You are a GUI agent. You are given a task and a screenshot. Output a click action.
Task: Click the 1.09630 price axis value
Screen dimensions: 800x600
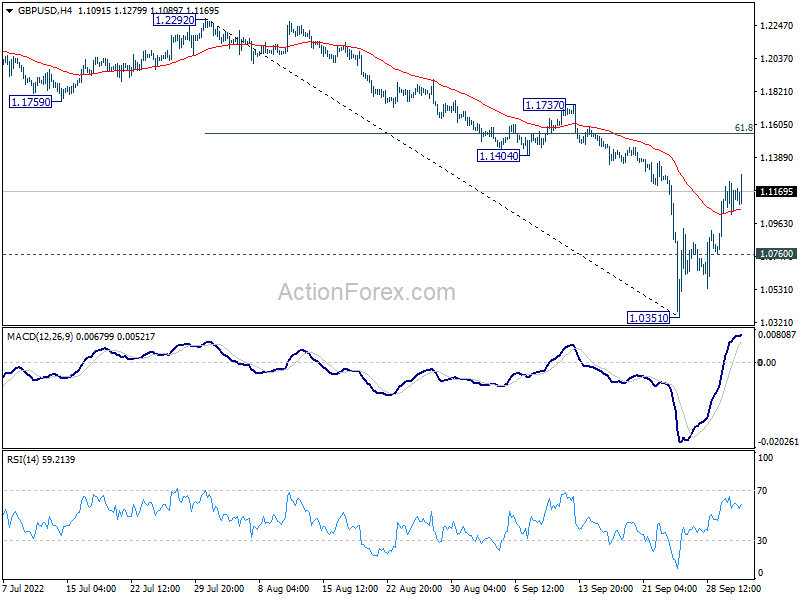tap(777, 223)
